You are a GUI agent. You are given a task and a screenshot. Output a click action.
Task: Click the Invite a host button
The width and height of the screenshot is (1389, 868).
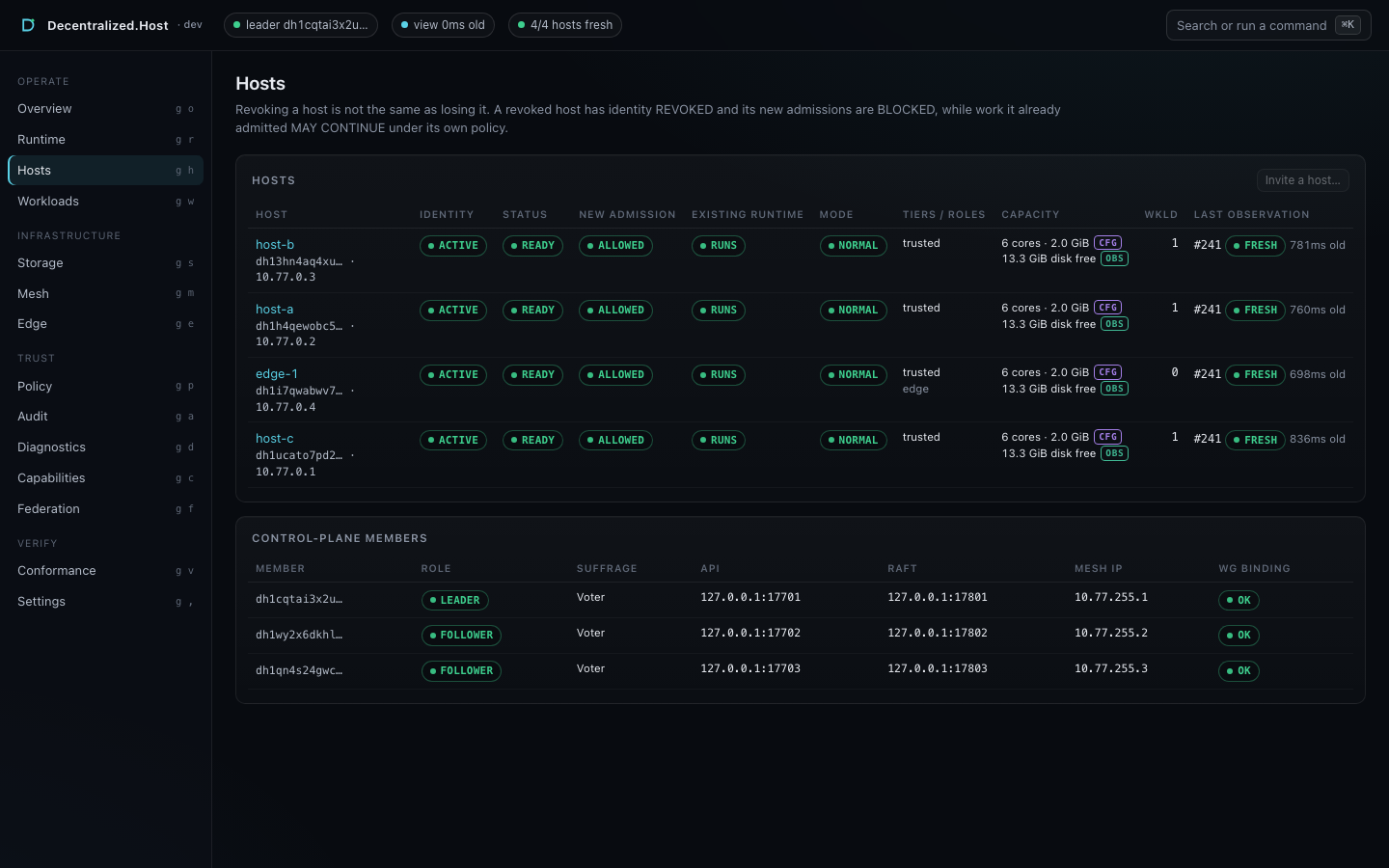pos(1302,180)
